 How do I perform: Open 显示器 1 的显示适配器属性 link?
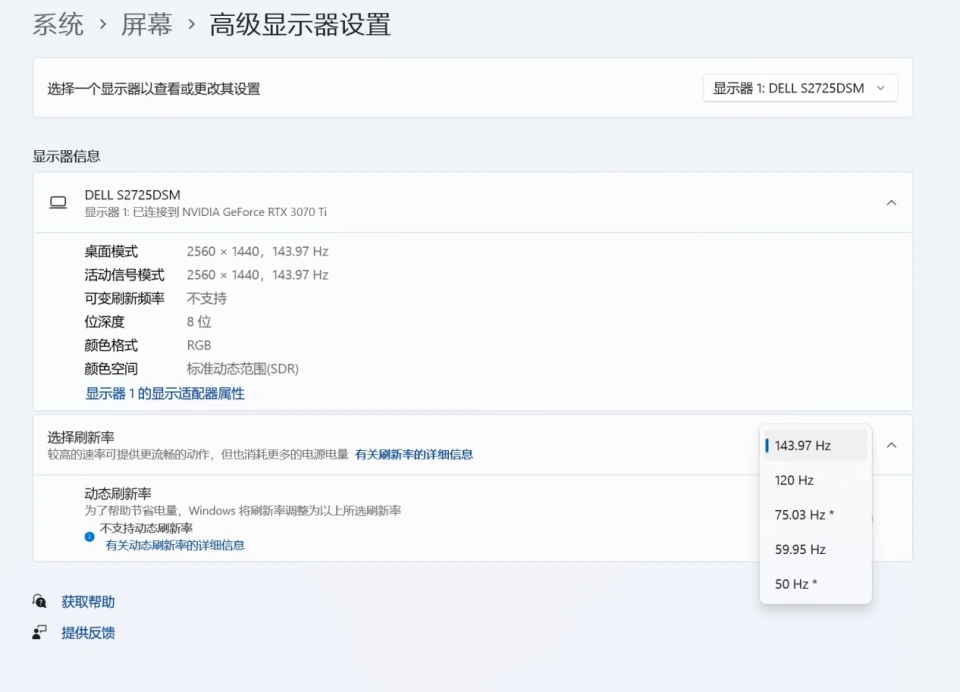[x=165, y=394]
